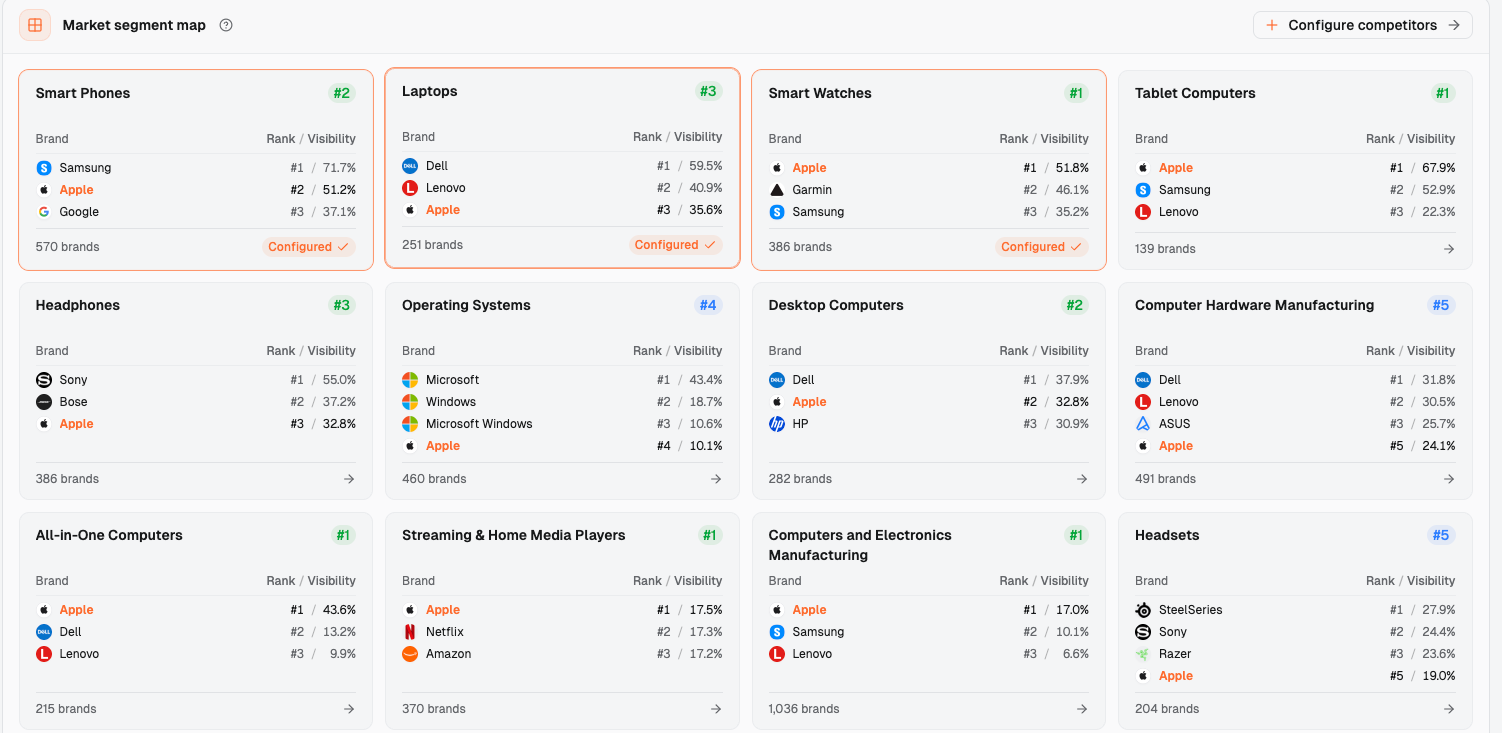The width and height of the screenshot is (1502, 733).
Task: Click '370 brands' text
Action: [434, 709]
